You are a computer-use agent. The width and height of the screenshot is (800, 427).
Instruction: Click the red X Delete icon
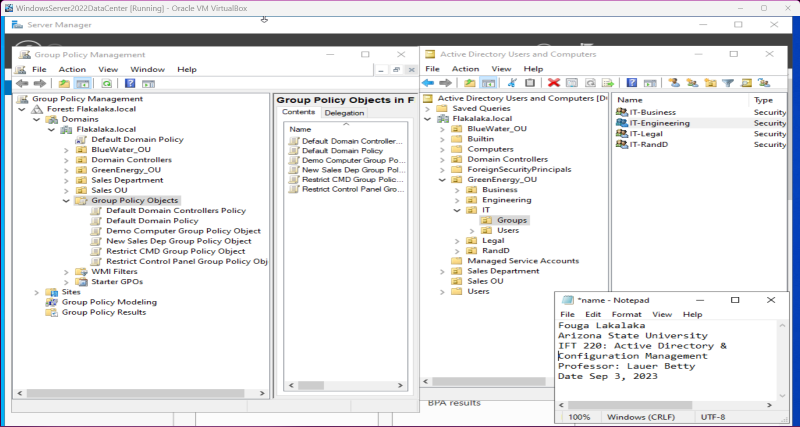click(554, 83)
